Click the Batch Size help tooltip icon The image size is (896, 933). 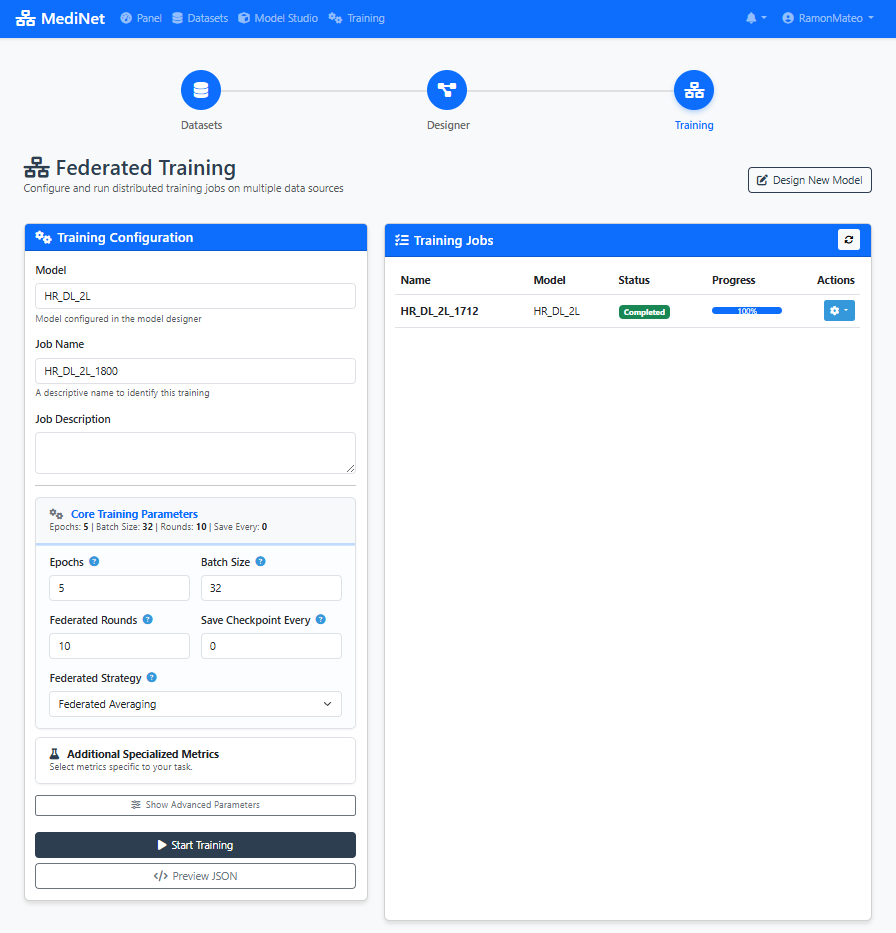[260, 561]
